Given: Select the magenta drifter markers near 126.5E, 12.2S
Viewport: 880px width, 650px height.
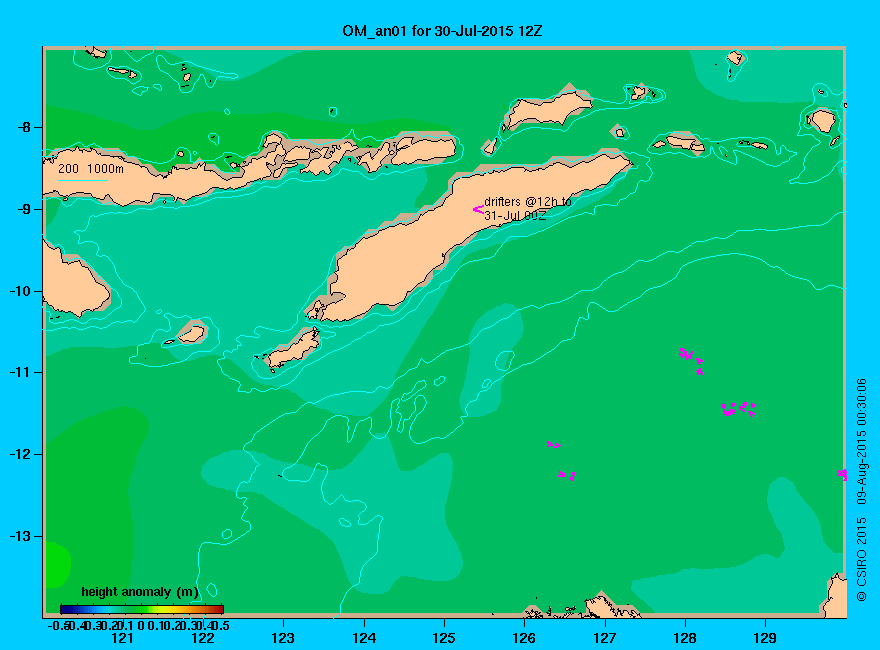Looking at the screenshot, I should pos(567,476).
